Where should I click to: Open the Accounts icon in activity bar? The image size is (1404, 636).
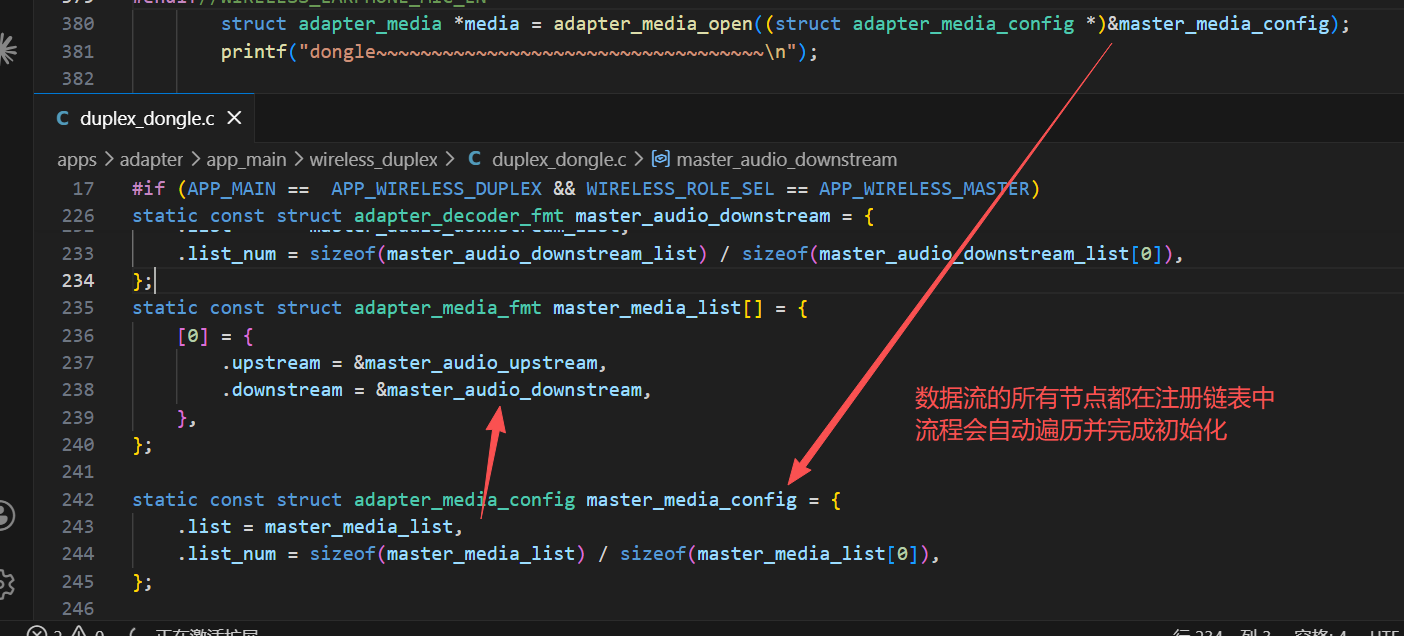pos(5,515)
